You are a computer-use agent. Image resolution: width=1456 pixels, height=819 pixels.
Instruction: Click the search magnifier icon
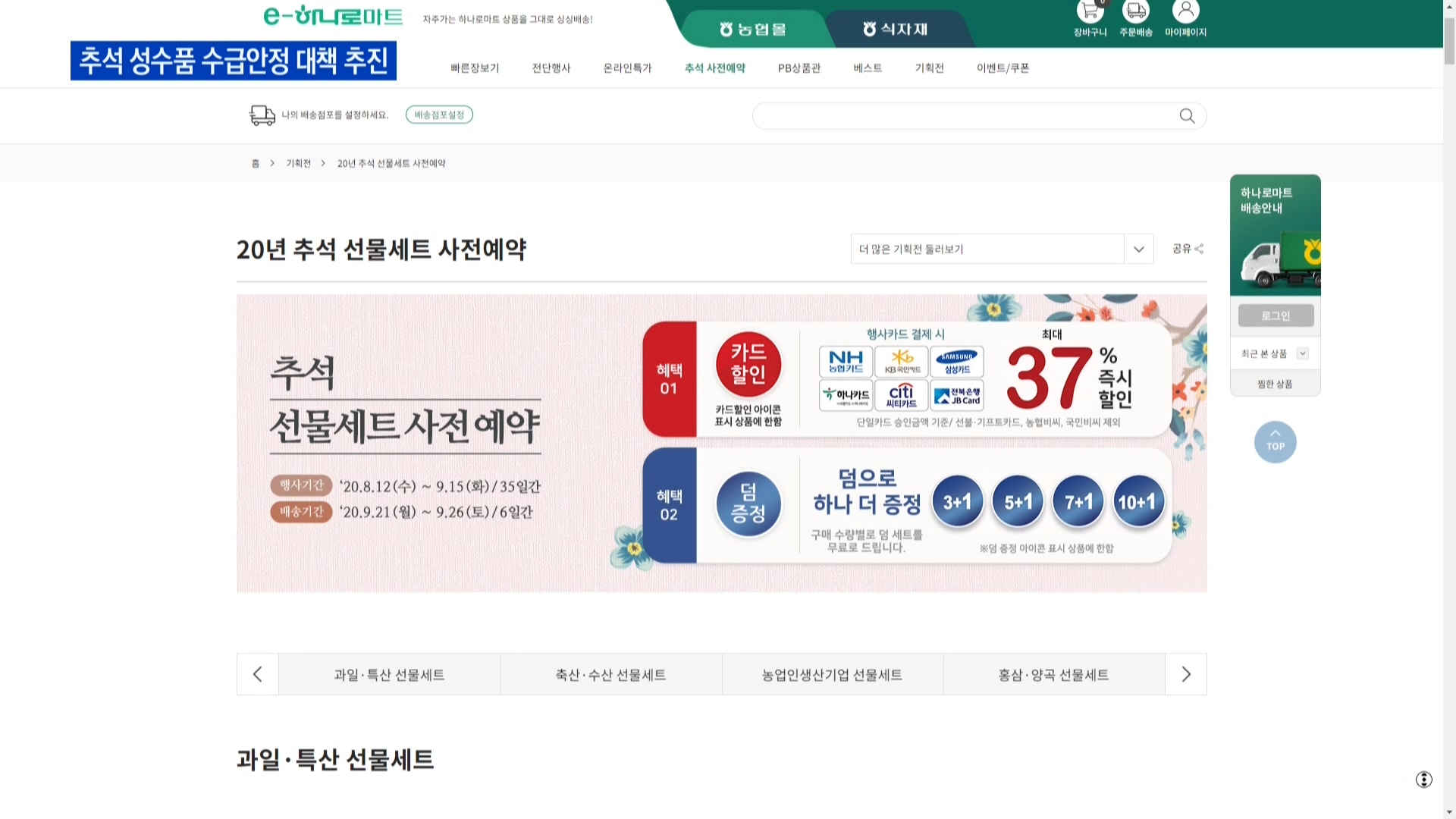click(1187, 116)
